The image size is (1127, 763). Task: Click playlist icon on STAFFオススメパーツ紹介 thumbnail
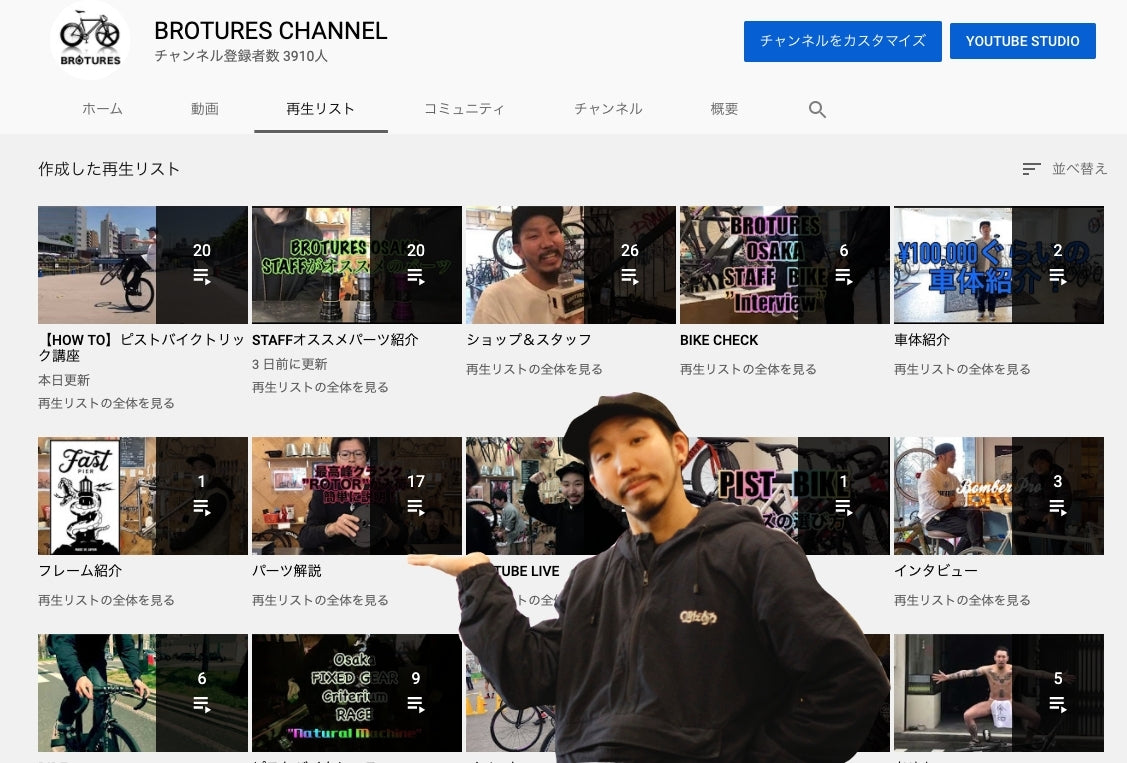coord(416,277)
